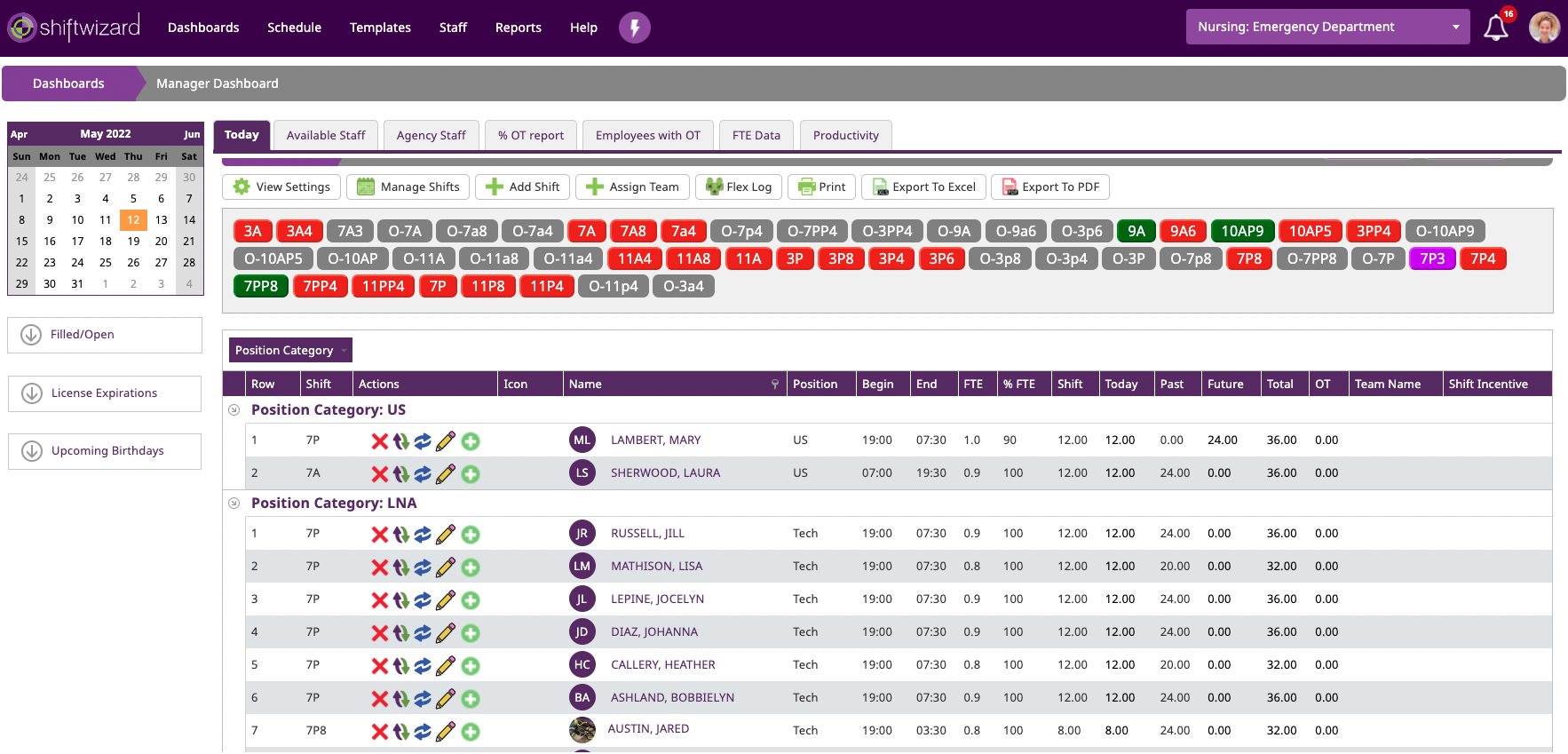Toggle the gray O-7A shift badge
The image size is (1568, 754).
[x=405, y=232]
